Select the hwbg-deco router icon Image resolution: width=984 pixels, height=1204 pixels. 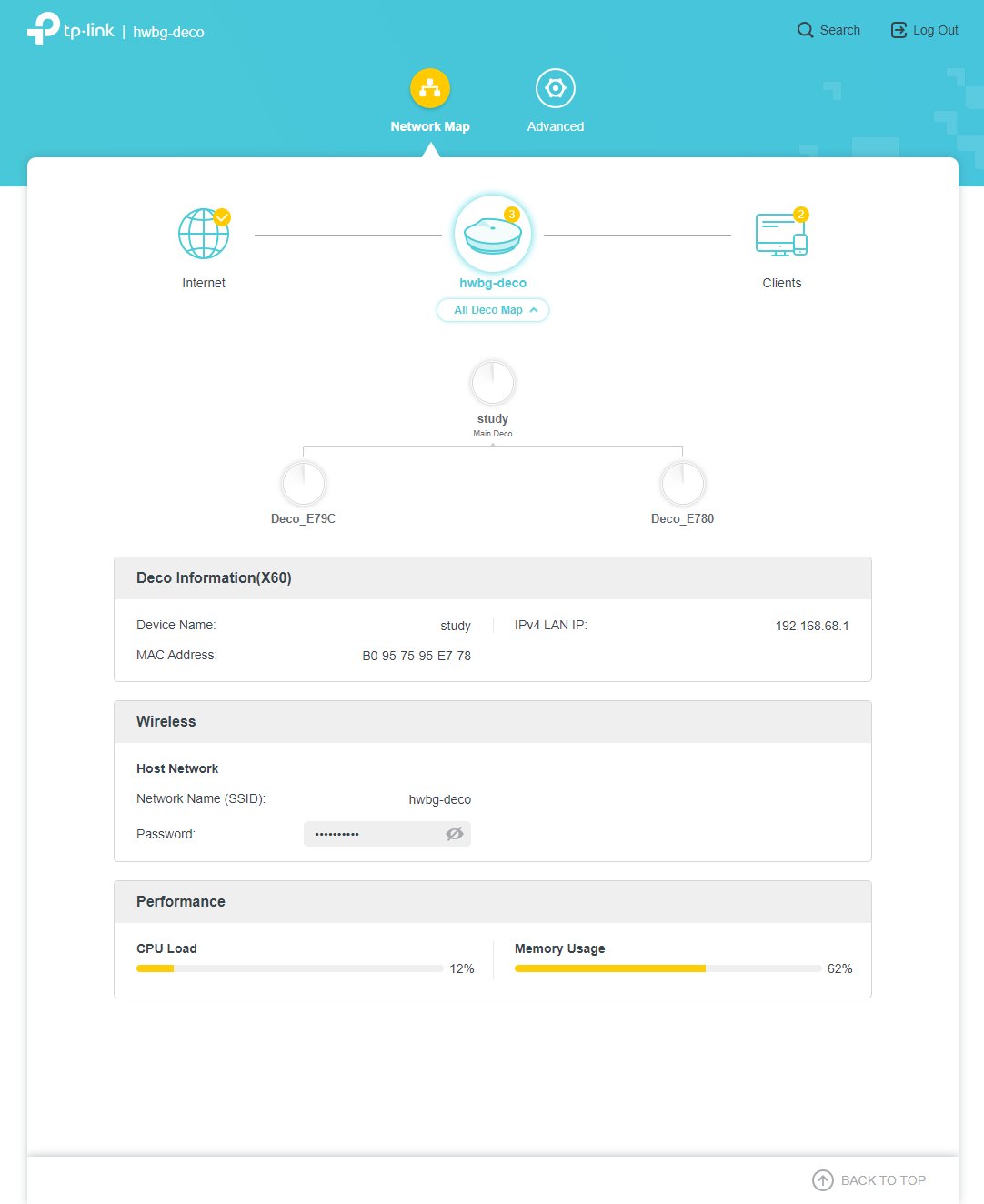tap(493, 234)
